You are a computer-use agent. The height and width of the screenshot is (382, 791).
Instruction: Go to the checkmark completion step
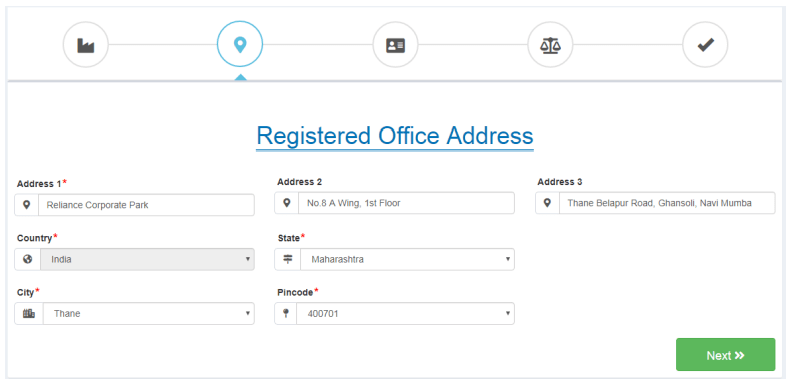(x=705, y=45)
